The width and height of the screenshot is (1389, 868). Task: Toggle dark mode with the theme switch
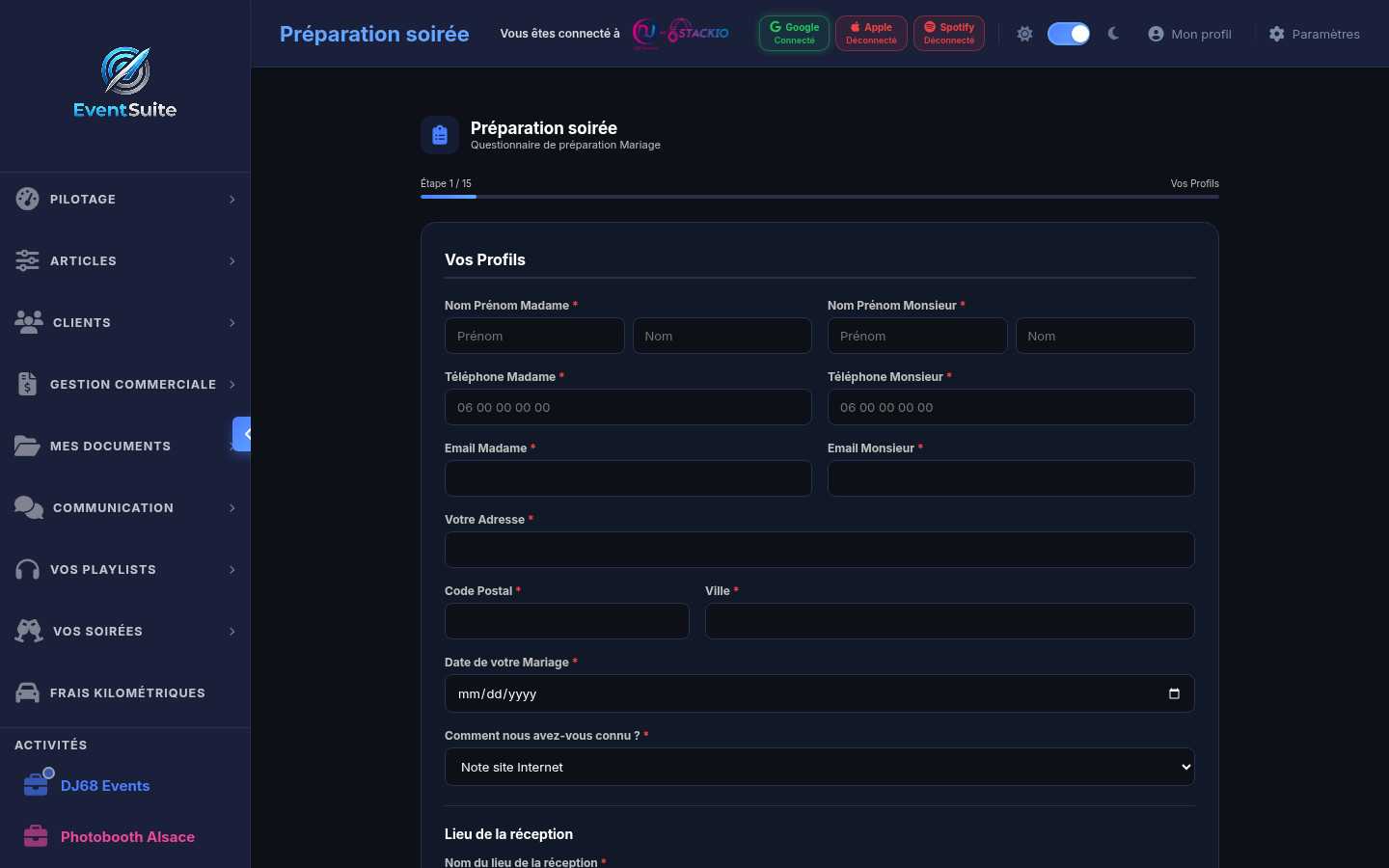(x=1069, y=33)
